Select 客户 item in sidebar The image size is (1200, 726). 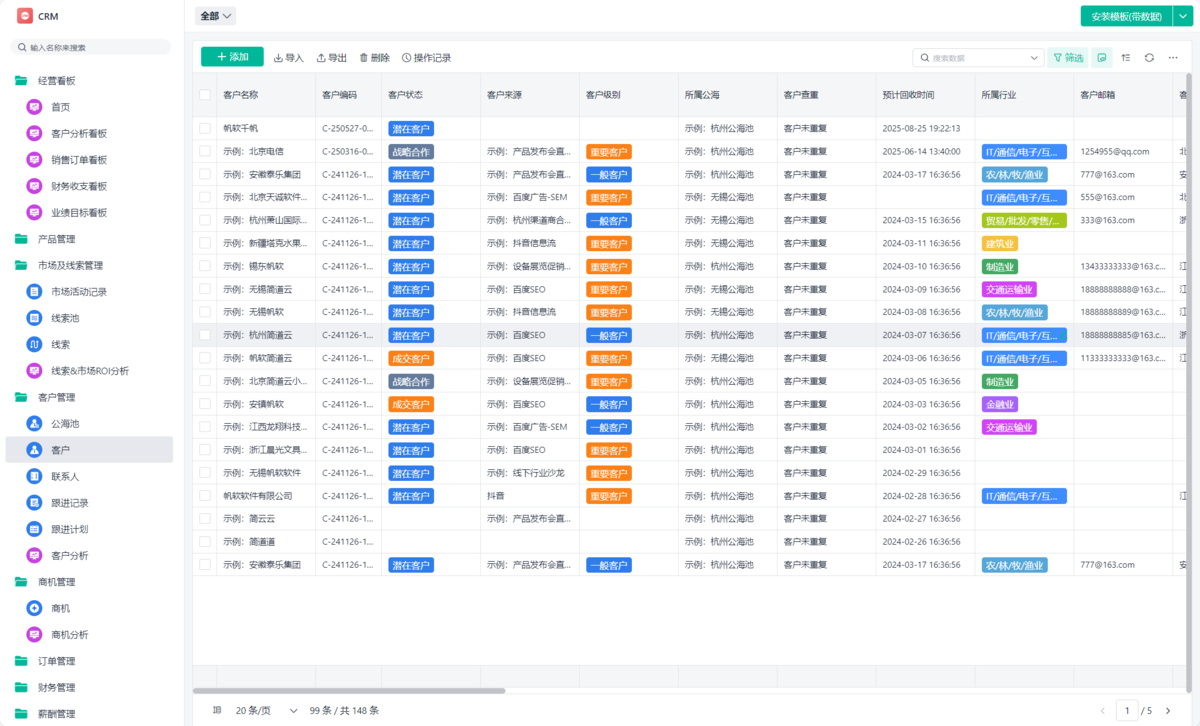point(89,450)
